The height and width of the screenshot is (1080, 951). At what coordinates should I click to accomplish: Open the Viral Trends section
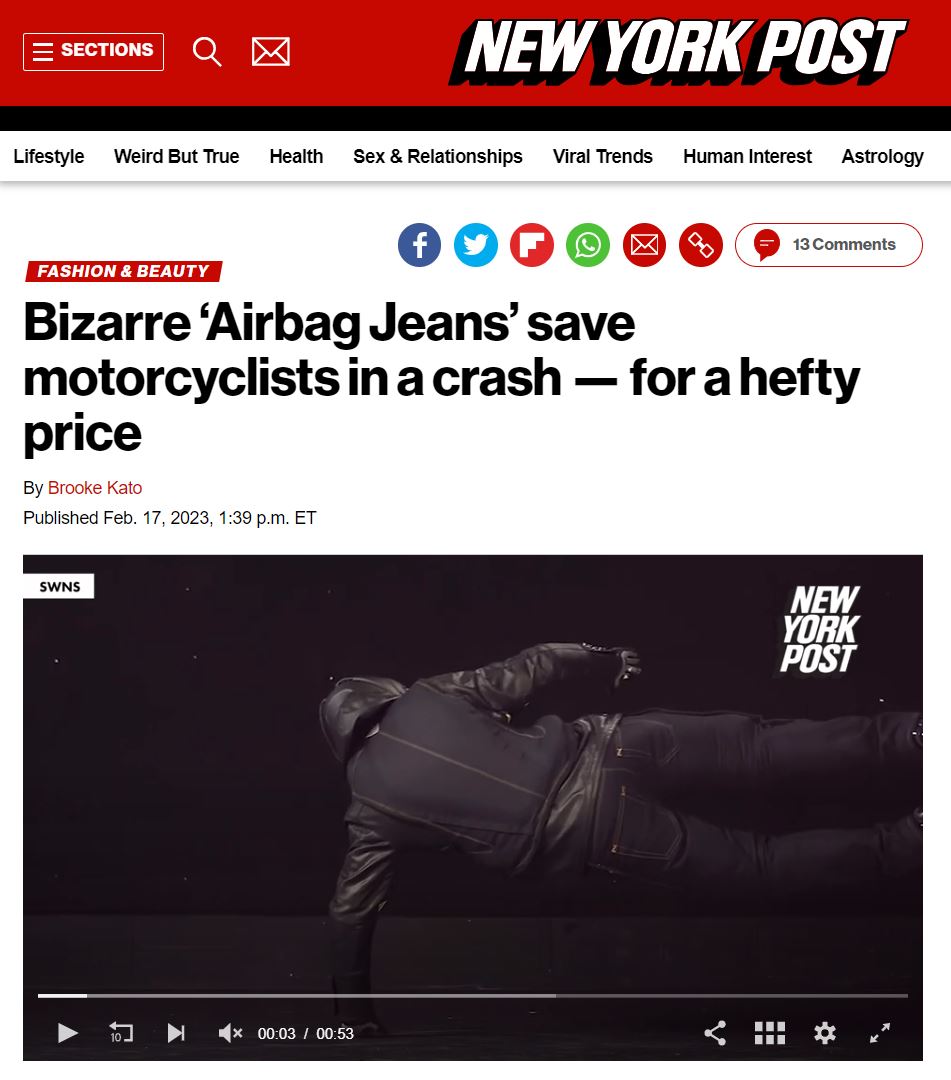click(x=603, y=156)
